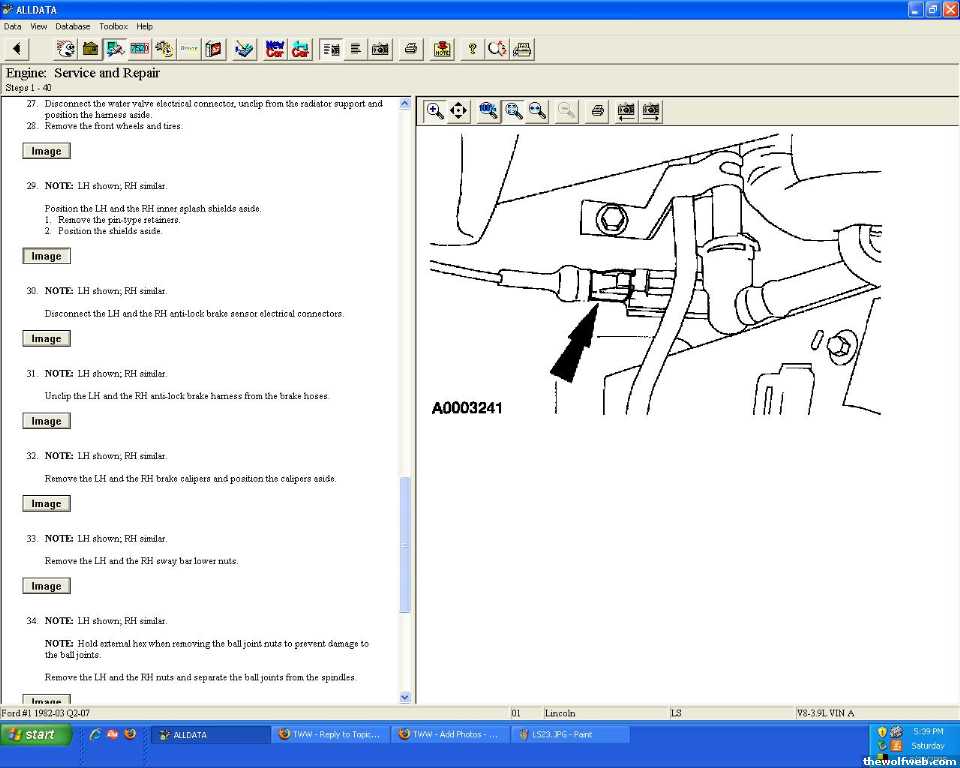The height and width of the screenshot is (768, 960).
Task: Click the scrollbar up arrow in steps pane
Action: [x=405, y=103]
